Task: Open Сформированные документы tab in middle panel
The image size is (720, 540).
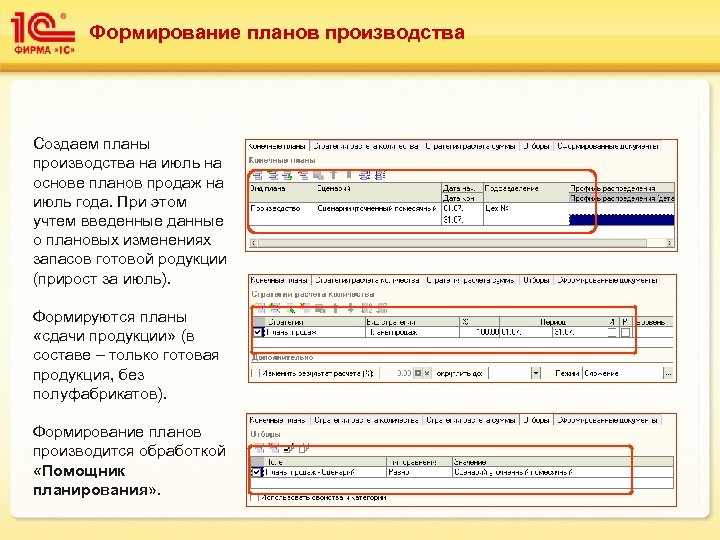Action: (608, 280)
